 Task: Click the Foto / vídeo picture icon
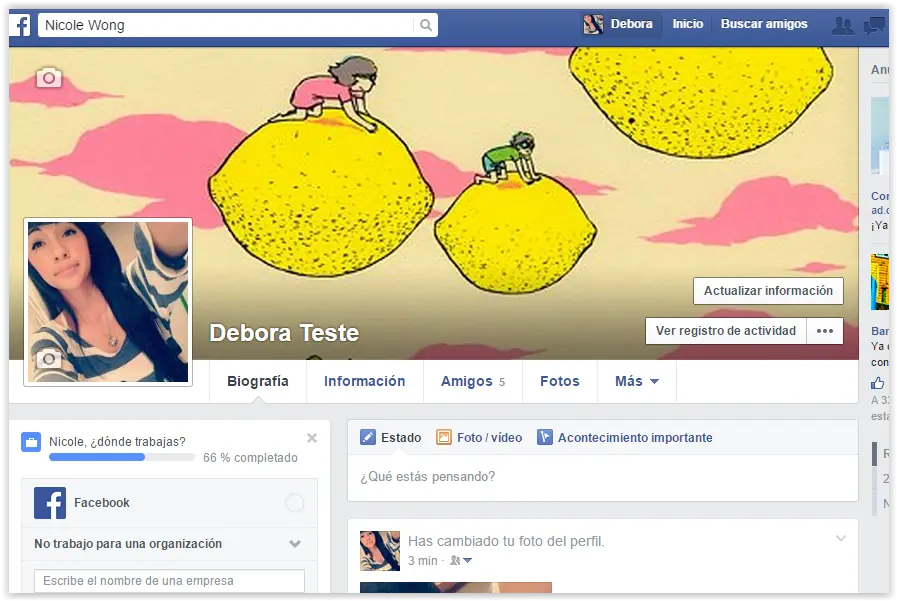click(444, 437)
